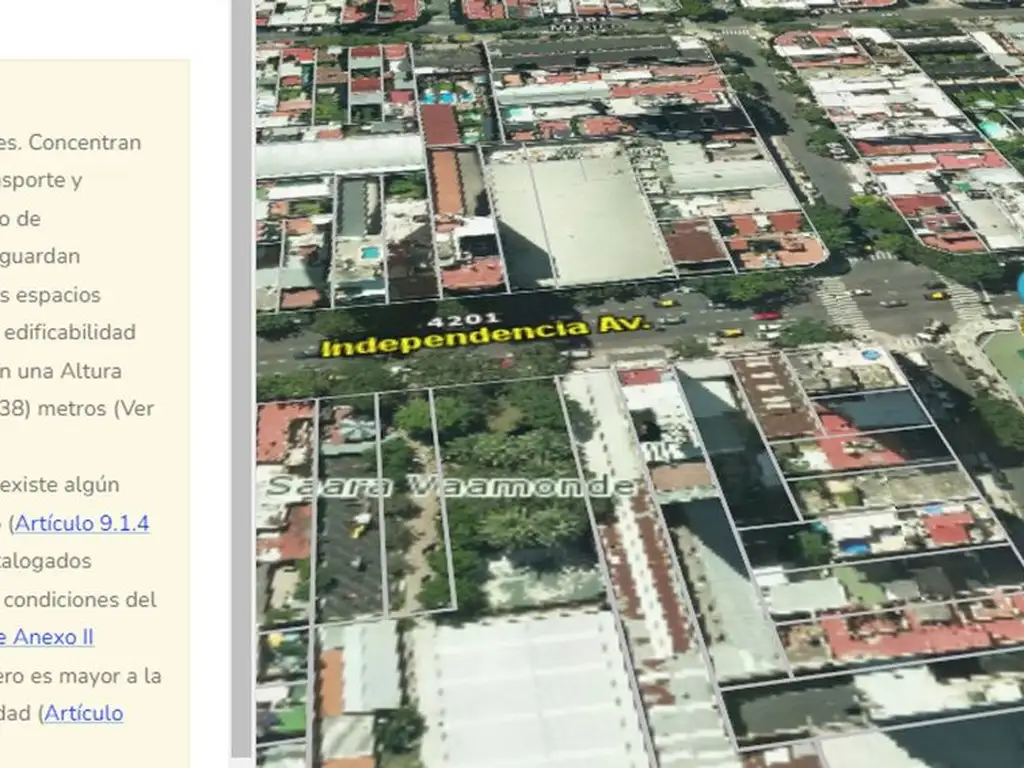Click the Saara Vaamonde map label

tap(451, 487)
